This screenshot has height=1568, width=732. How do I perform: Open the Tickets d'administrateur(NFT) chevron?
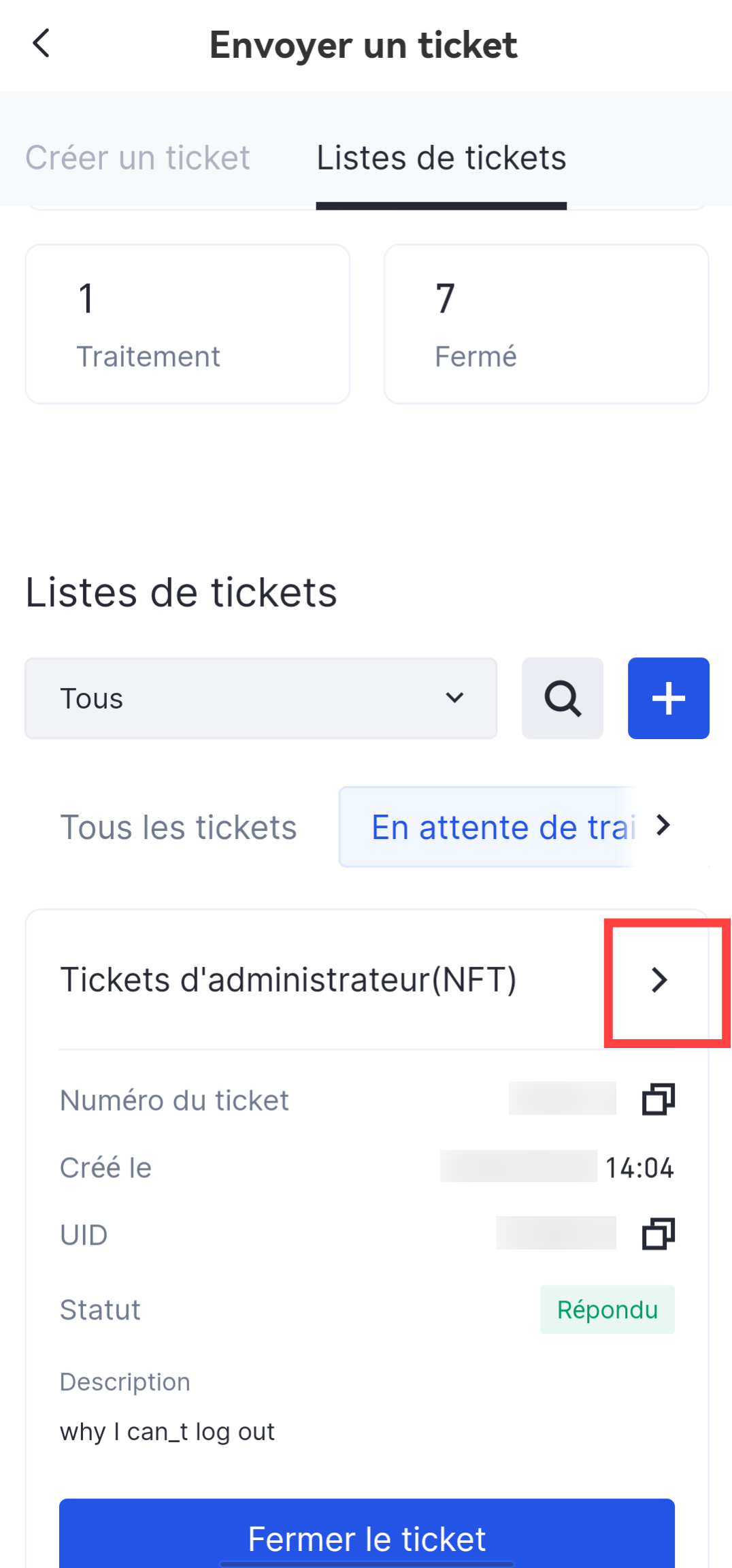[659, 980]
